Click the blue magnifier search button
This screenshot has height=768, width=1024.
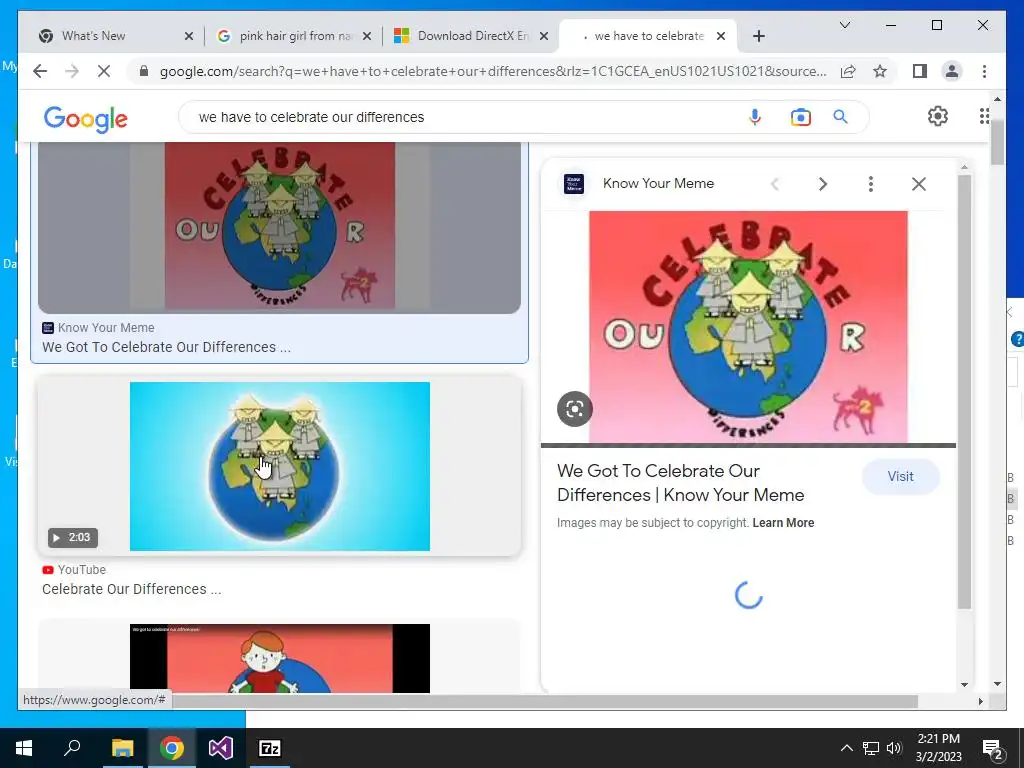[840, 117]
